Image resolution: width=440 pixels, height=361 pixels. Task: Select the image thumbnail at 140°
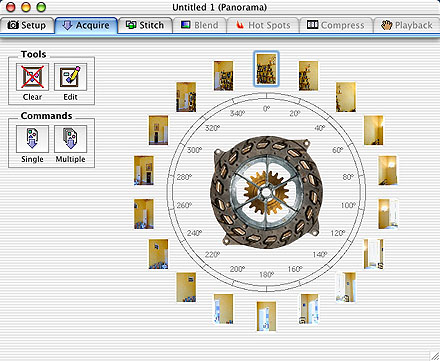(346, 287)
